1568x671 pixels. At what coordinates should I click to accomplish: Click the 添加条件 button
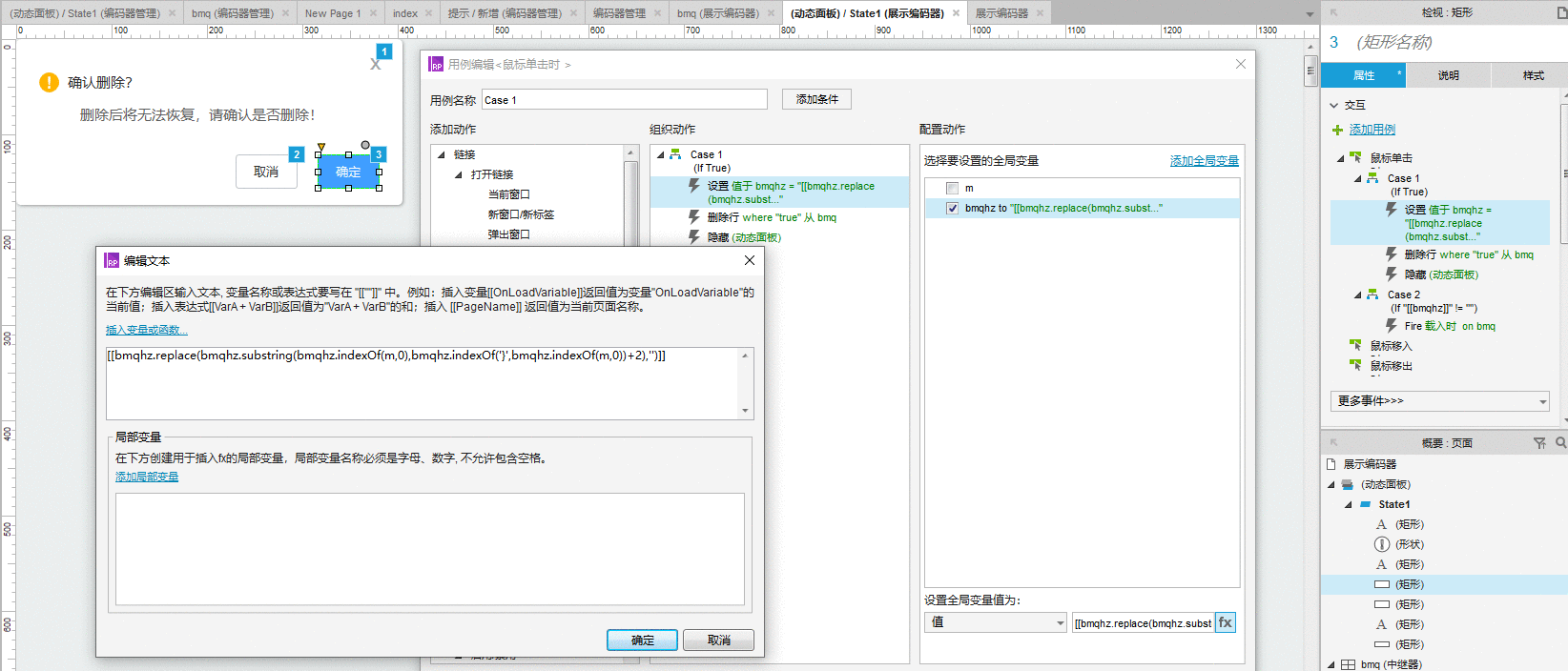coord(817,99)
